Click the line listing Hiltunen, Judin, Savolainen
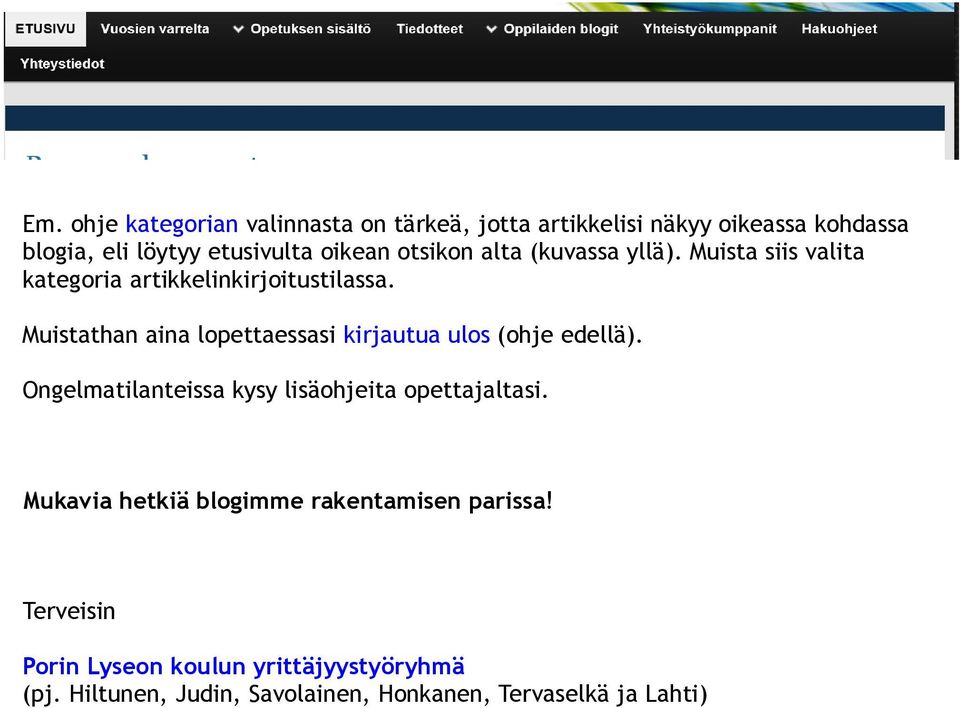The height and width of the screenshot is (708, 960). coord(365,695)
